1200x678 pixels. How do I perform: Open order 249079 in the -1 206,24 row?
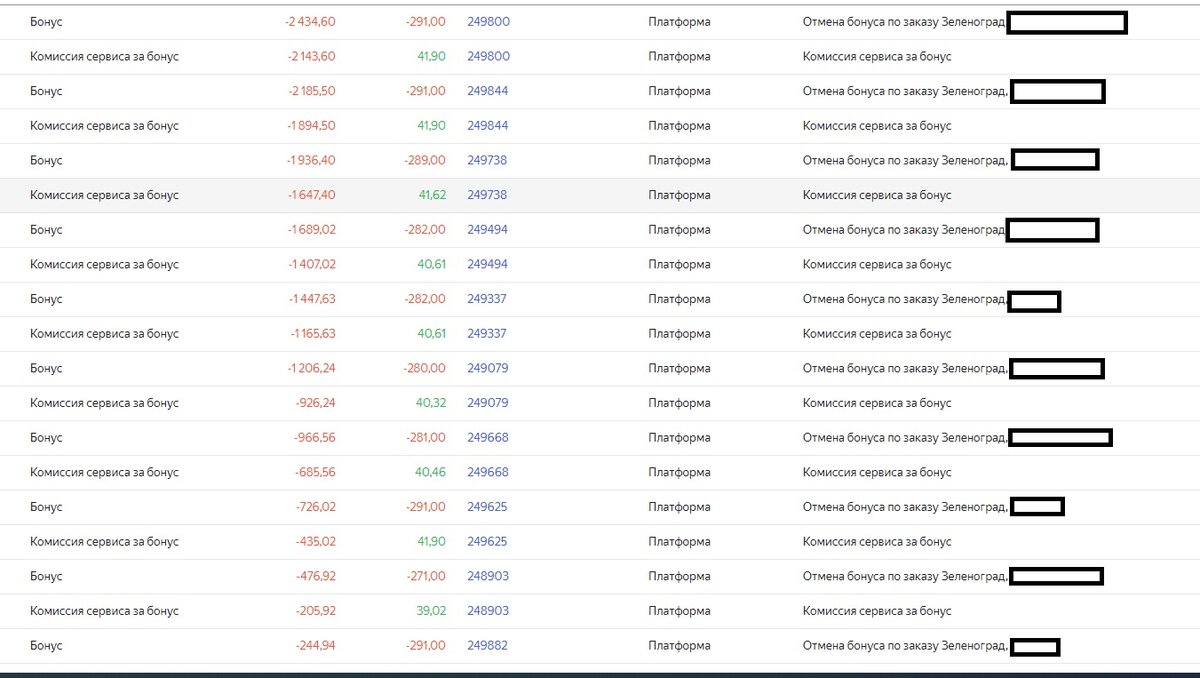tap(487, 368)
